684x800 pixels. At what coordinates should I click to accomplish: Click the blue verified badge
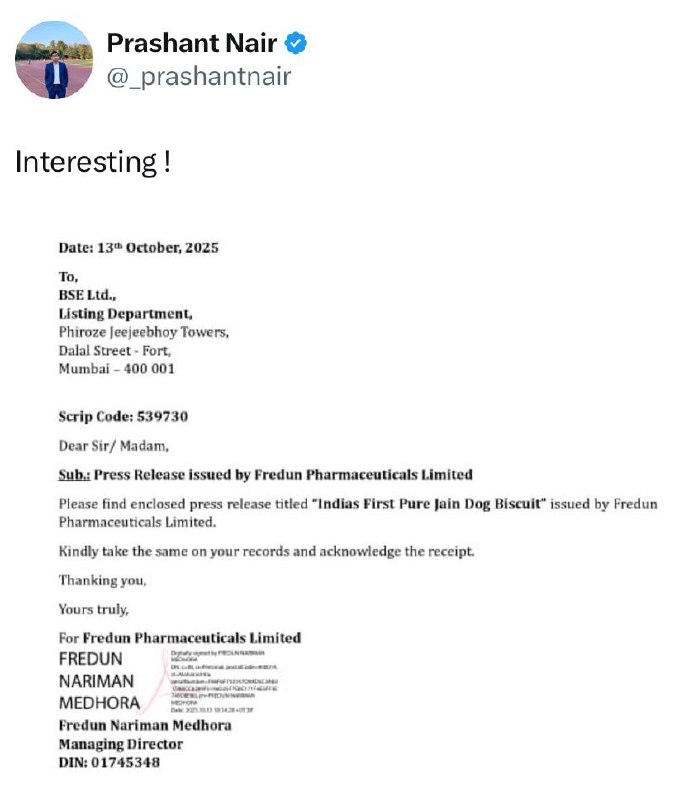point(297,43)
